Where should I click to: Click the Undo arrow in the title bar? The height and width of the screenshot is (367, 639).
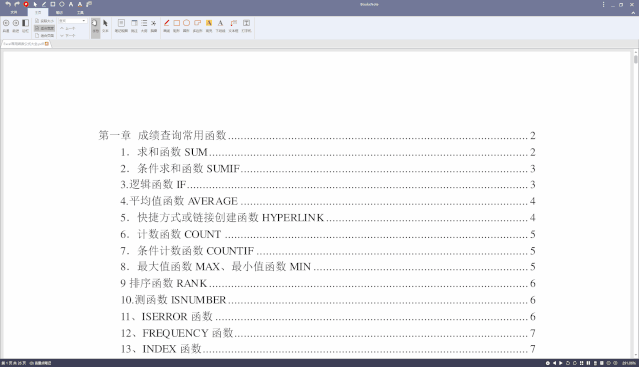pyautogui.click(x=8, y=4)
